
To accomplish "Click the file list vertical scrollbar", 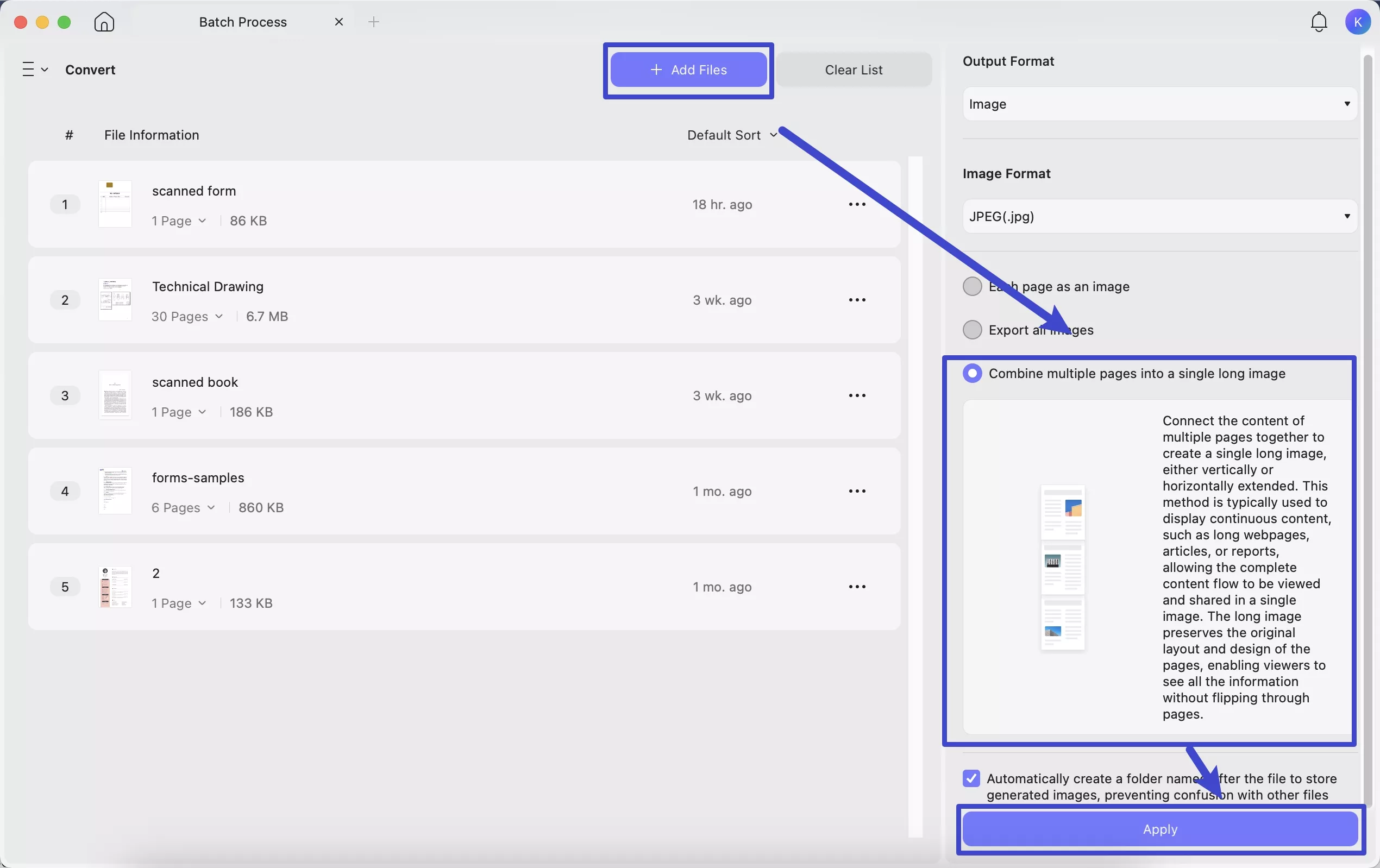I will coord(915,493).
